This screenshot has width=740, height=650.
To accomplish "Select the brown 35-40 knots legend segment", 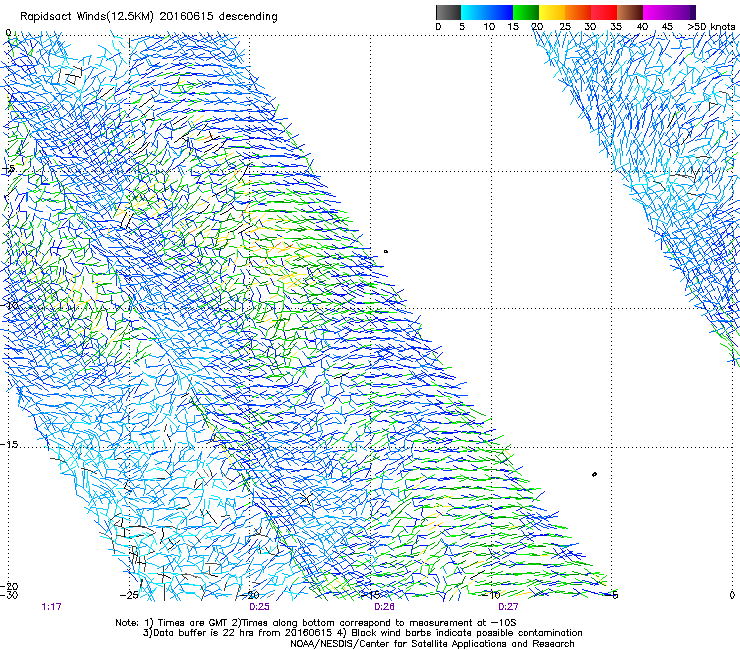I will (630, 12).
